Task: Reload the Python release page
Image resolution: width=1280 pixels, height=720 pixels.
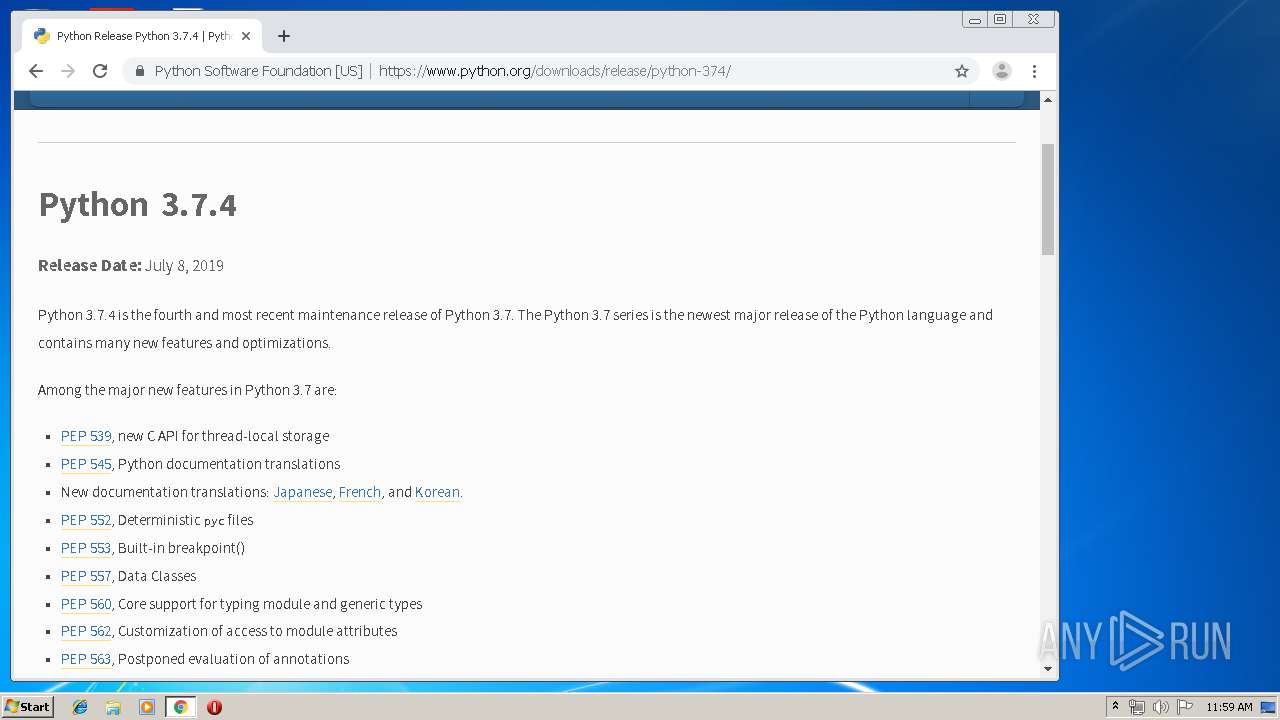Action: point(100,71)
